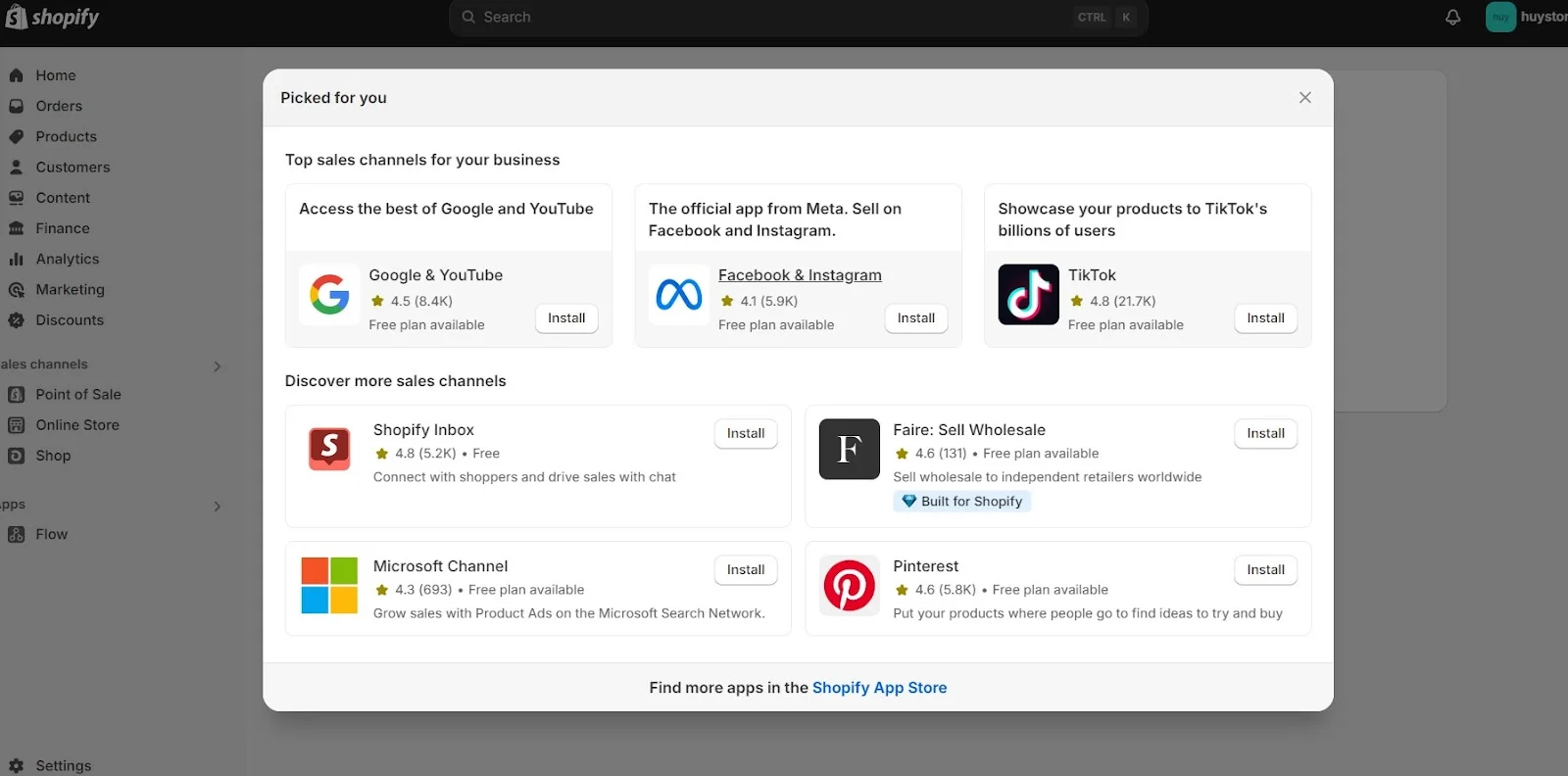Click the Shopify logo in the header
1568x776 pixels.
[x=52, y=17]
